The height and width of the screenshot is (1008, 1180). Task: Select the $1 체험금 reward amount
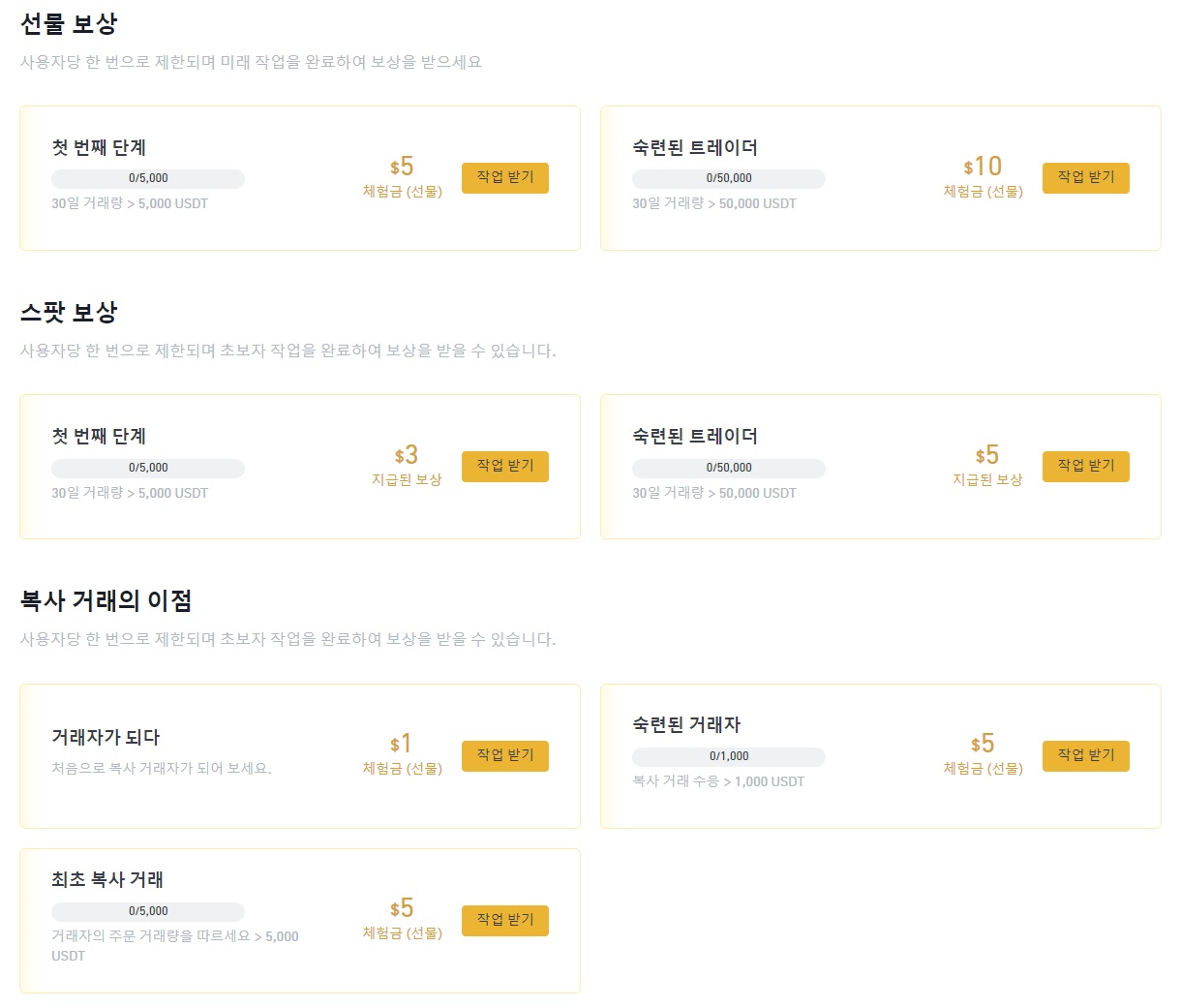(x=401, y=744)
